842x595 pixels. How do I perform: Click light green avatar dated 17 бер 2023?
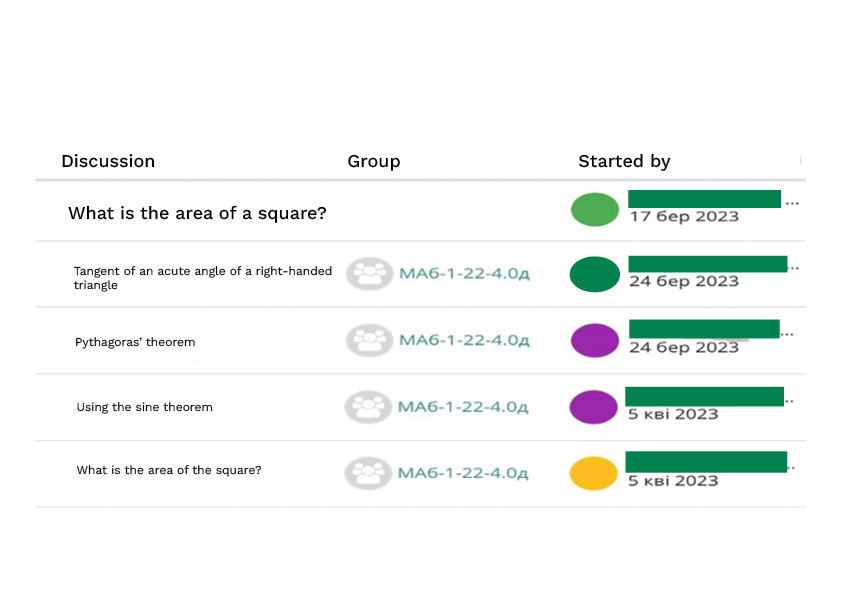[595, 210]
